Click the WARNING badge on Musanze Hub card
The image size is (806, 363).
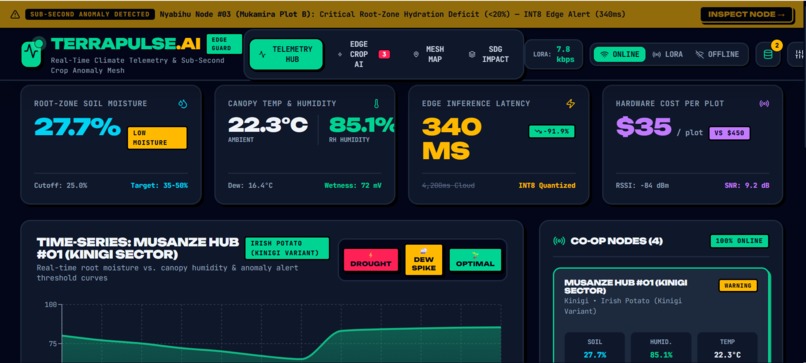pyautogui.click(x=738, y=285)
